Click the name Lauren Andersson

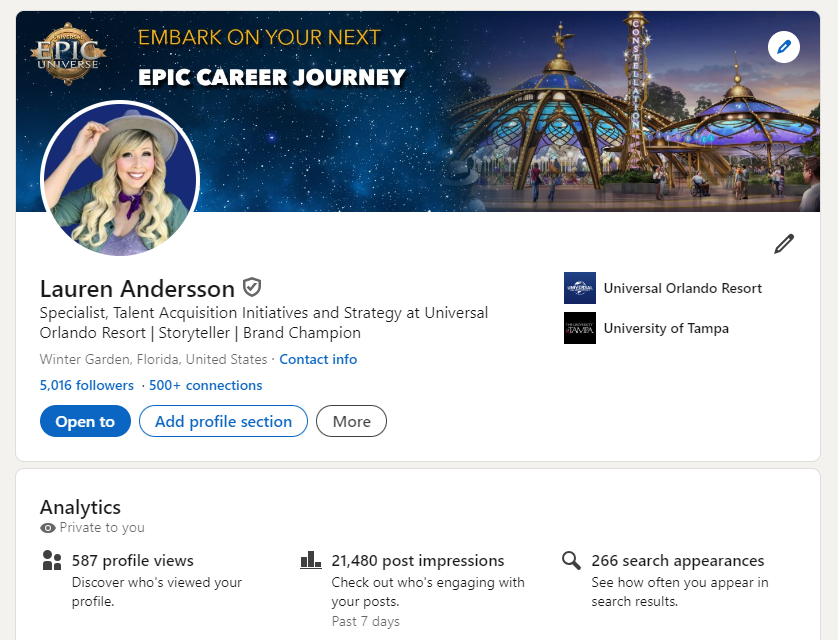[x=137, y=288]
